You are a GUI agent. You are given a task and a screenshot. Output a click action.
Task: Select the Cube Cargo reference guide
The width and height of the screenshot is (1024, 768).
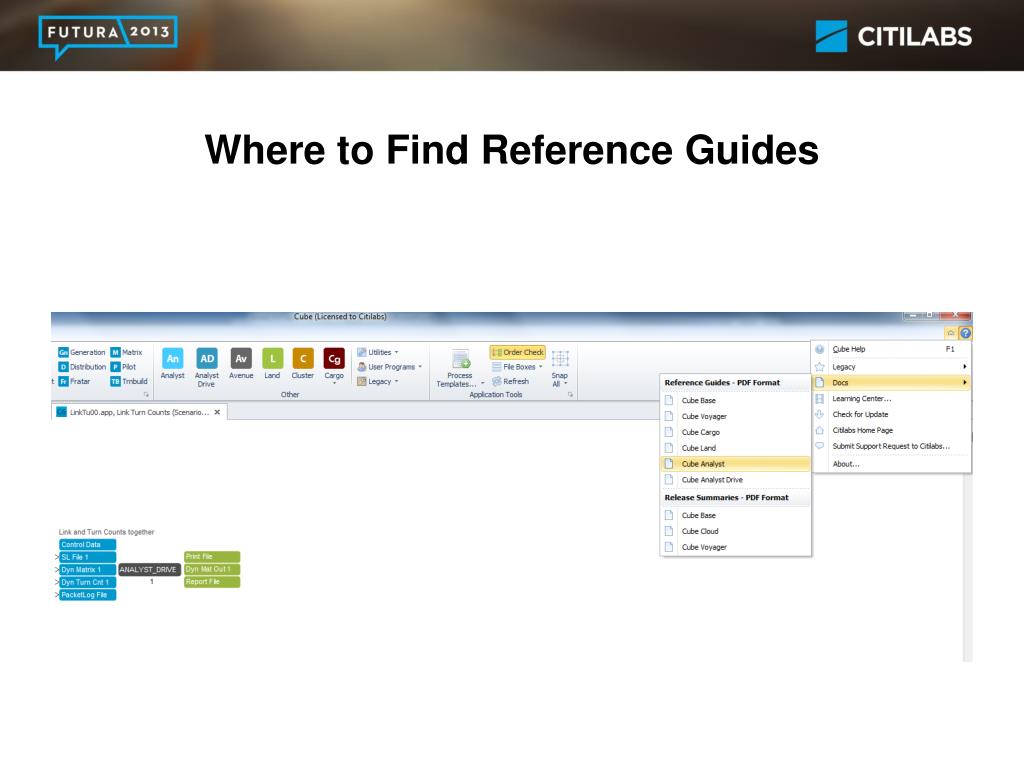(735, 432)
